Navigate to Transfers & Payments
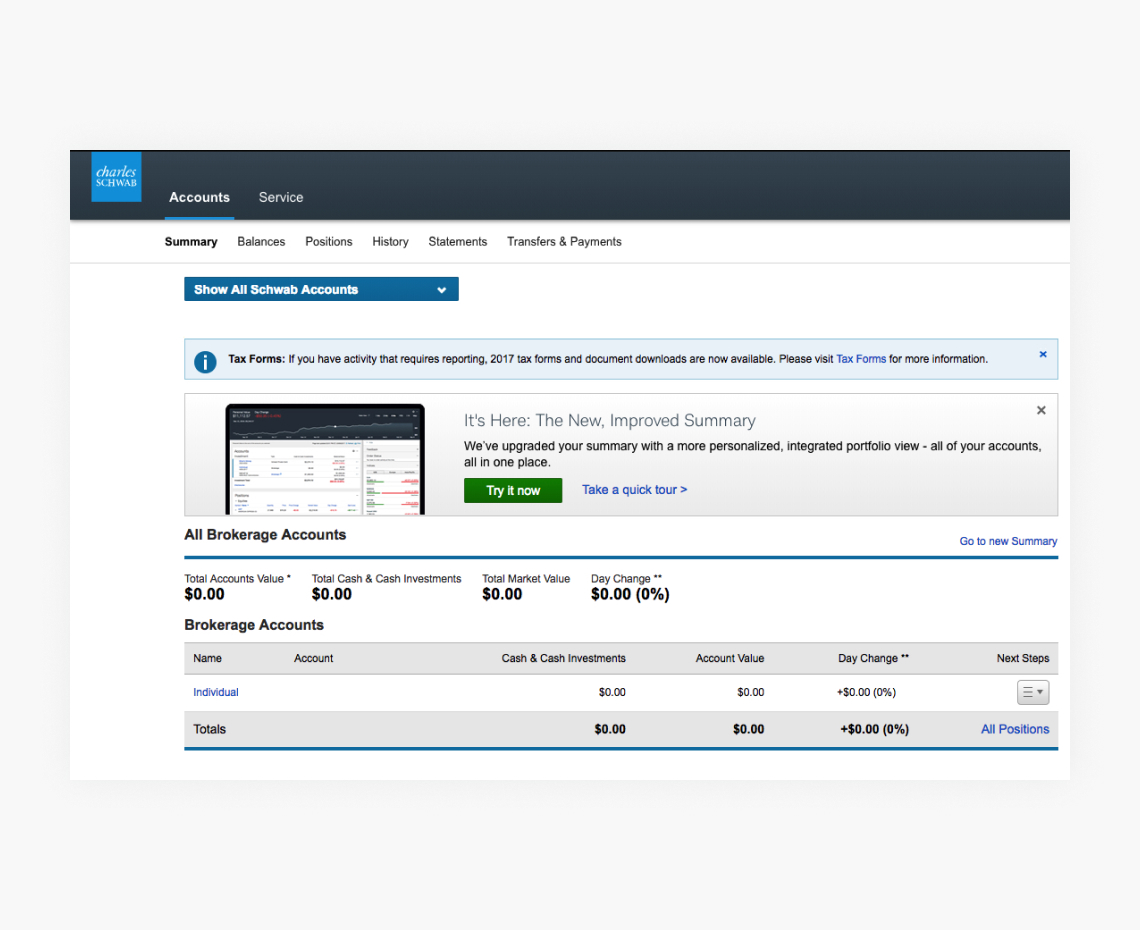Screen dimensions: 1140x930 coord(564,242)
